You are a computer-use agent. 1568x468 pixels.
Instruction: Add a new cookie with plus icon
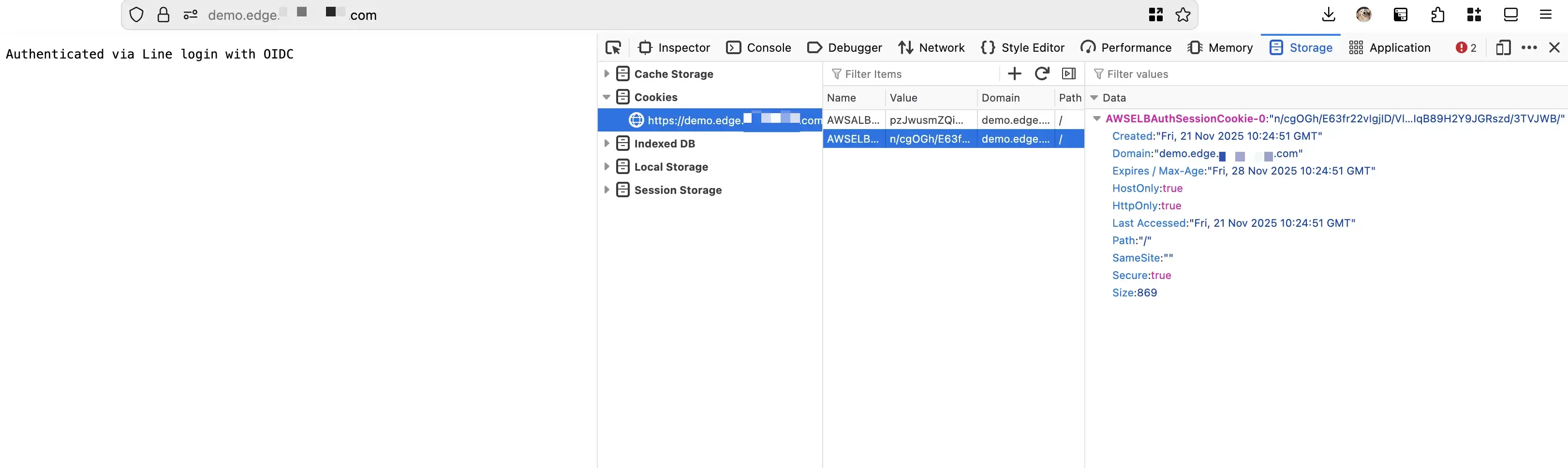1014,73
